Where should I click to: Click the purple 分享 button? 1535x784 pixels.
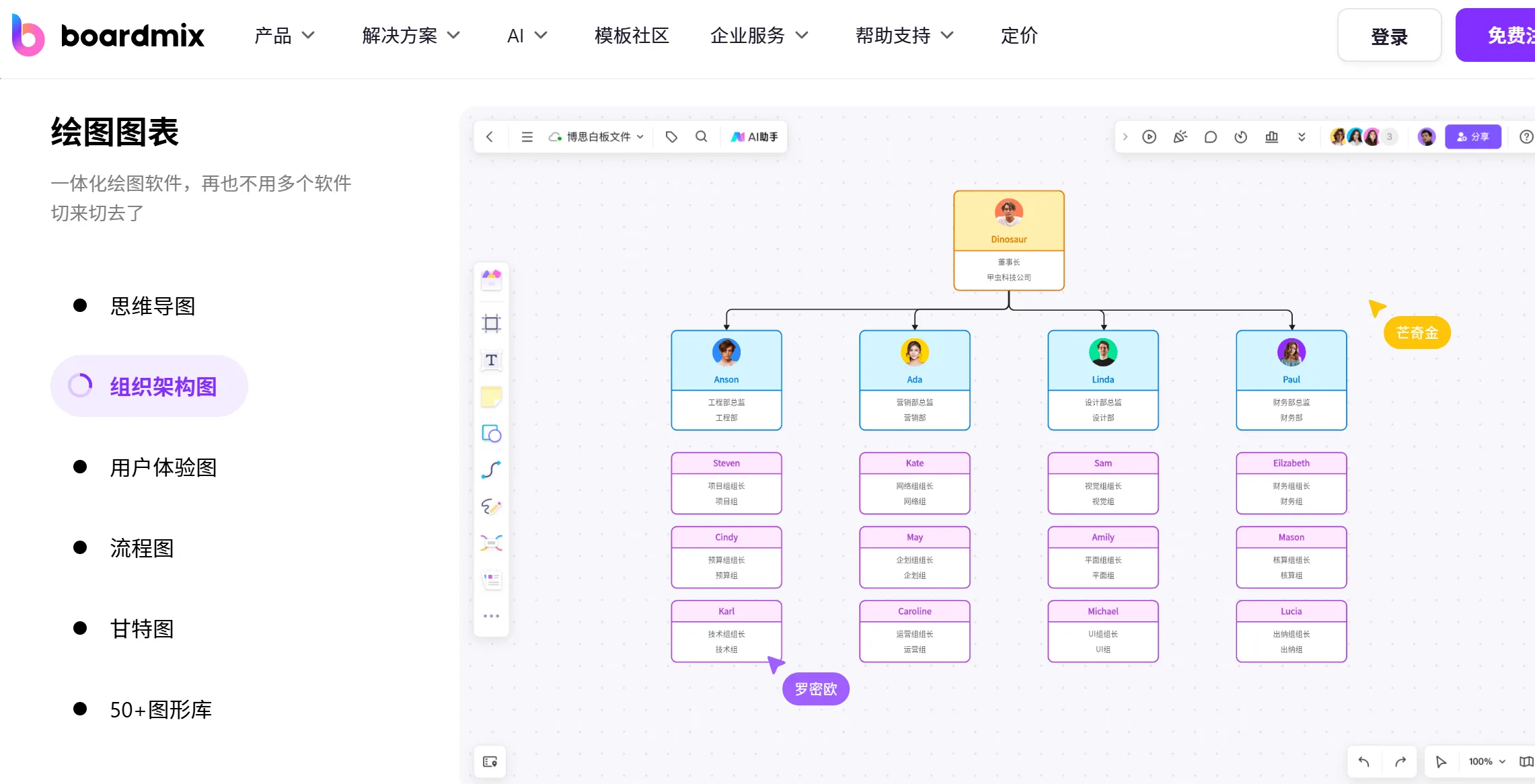pyautogui.click(x=1472, y=136)
